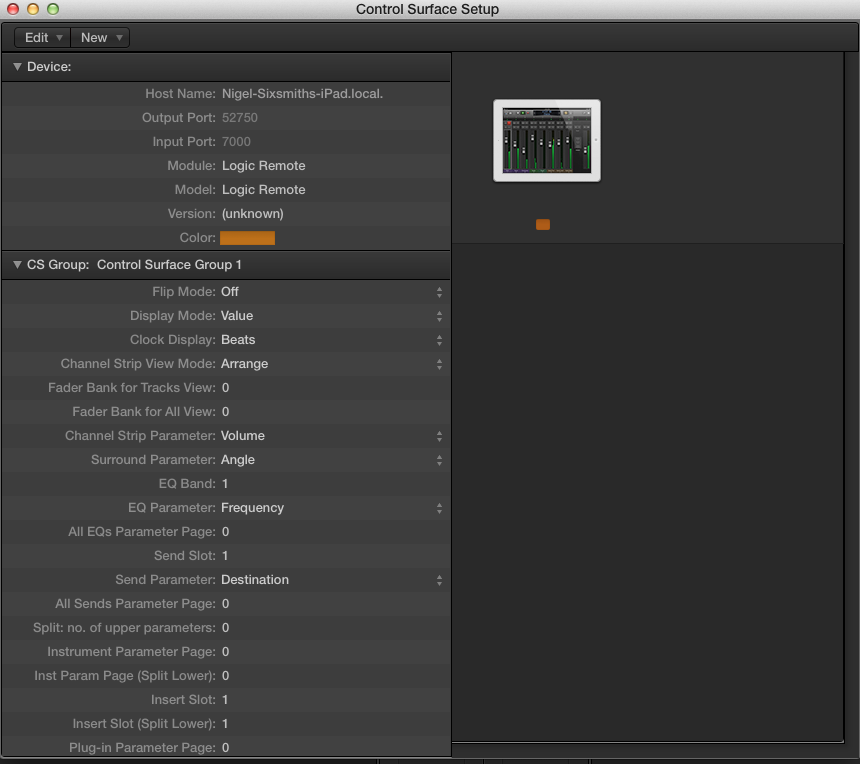Click Fader Bank for Tracks View value

tap(225, 388)
